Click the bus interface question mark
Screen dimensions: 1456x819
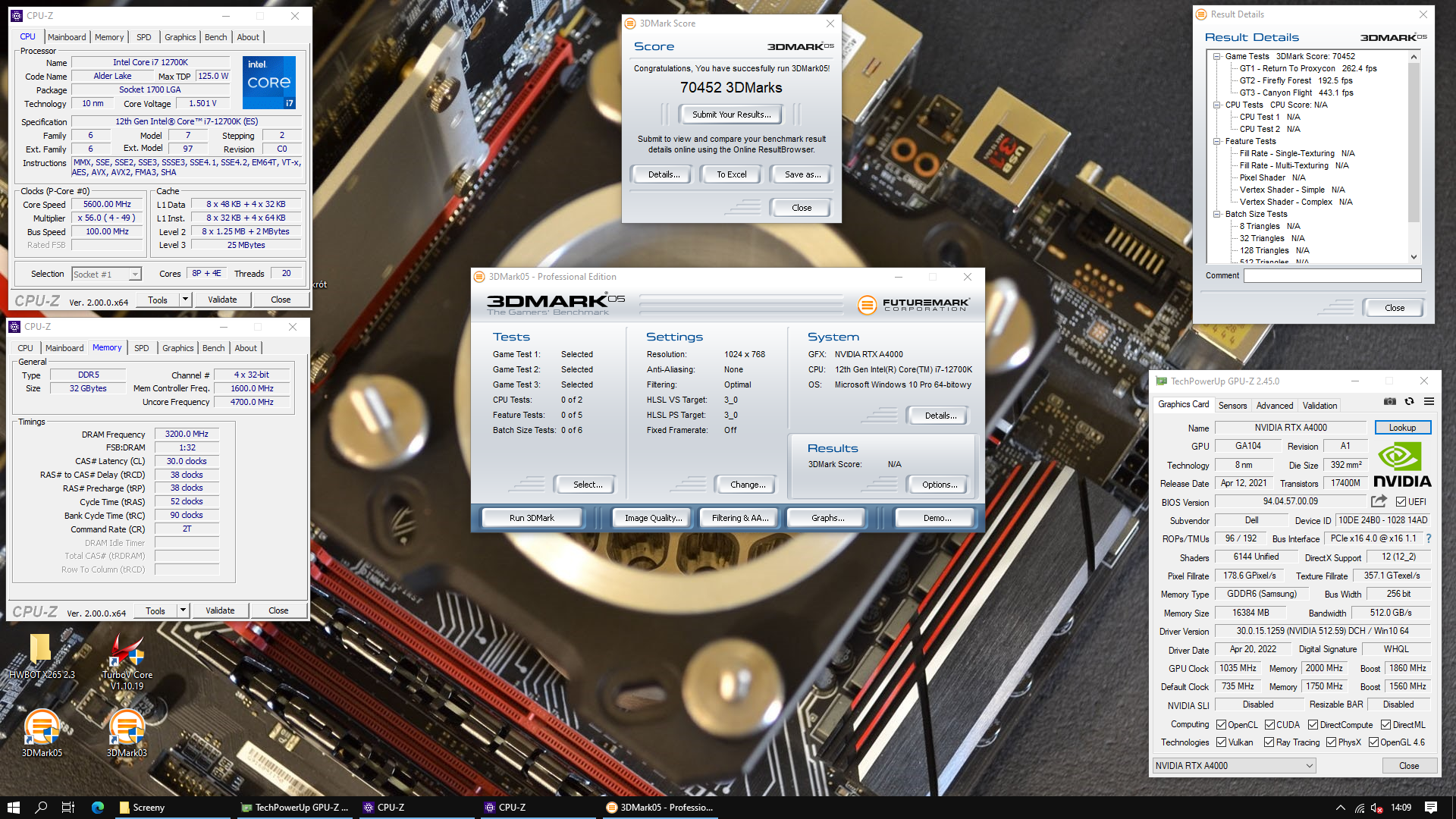click(1429, 538)
